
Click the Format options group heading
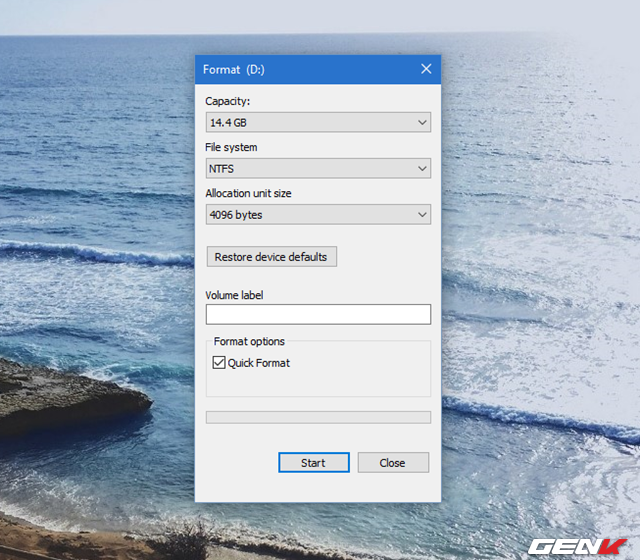[x=249, y=341]
